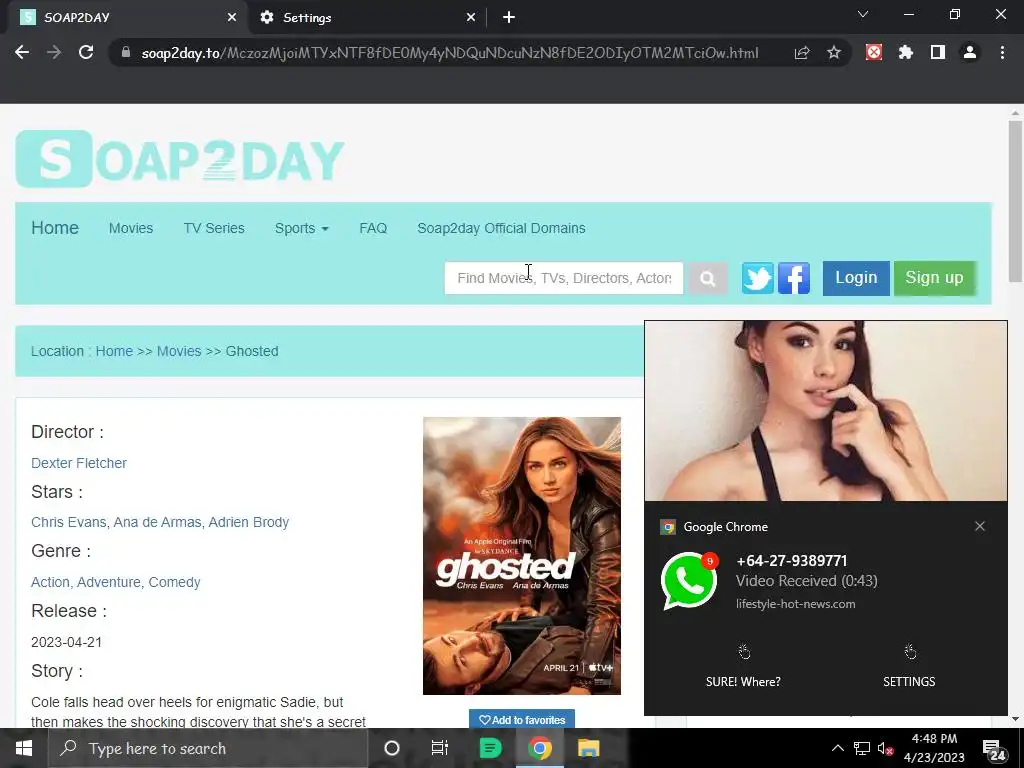
Task: Click the address bar URL
Action: tap(450, 53)
